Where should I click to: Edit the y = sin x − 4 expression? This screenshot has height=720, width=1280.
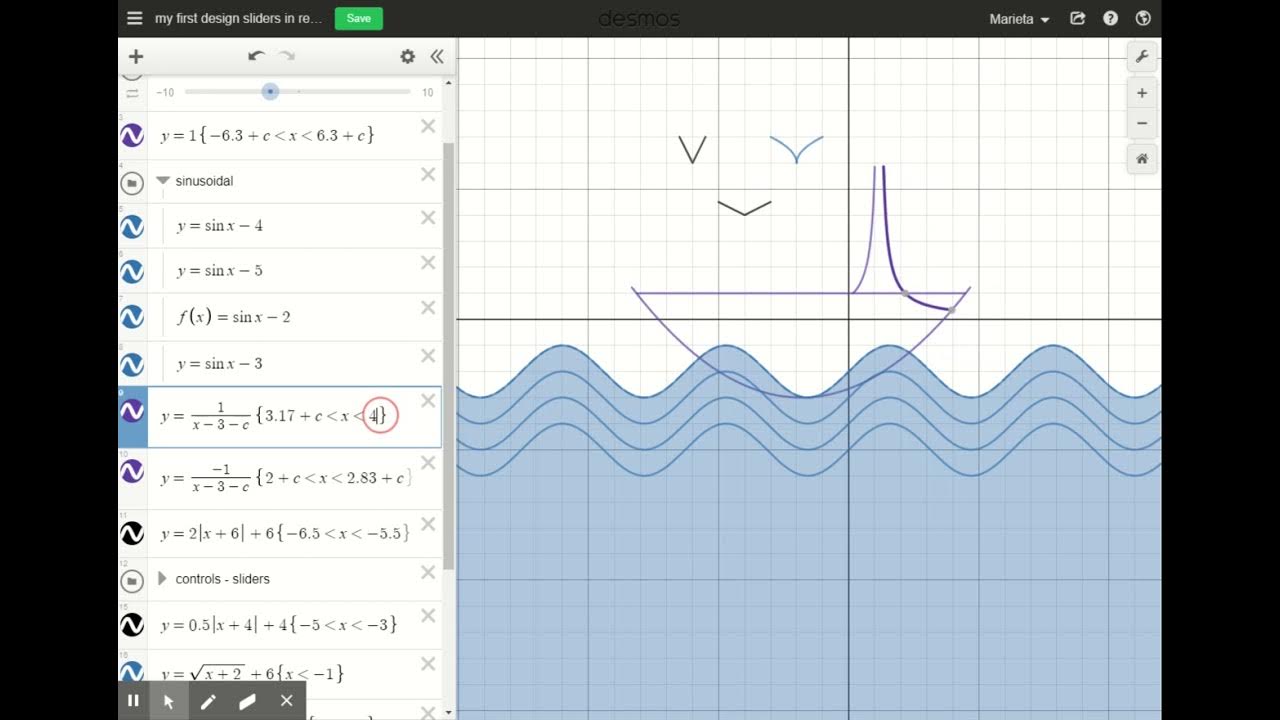click(x=220, y=226)
